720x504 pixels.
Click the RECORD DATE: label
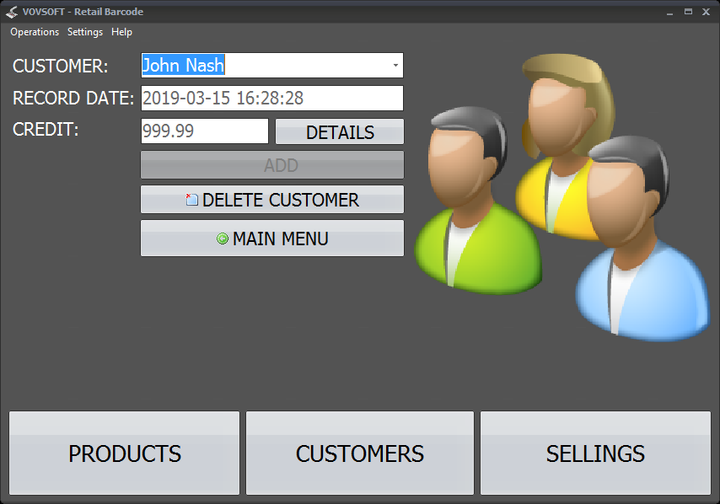tap(73, 98)
